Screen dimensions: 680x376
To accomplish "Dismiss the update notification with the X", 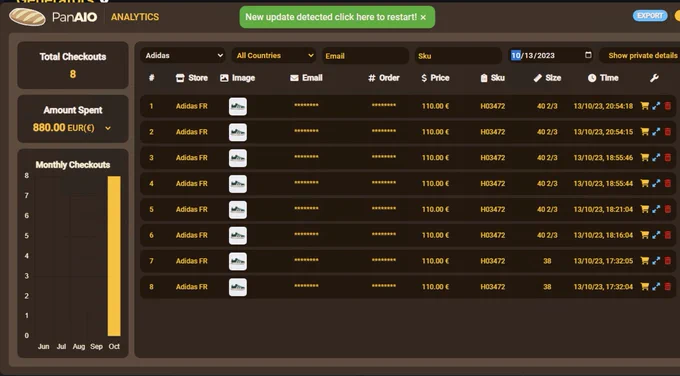I will (x=423, y=17).
